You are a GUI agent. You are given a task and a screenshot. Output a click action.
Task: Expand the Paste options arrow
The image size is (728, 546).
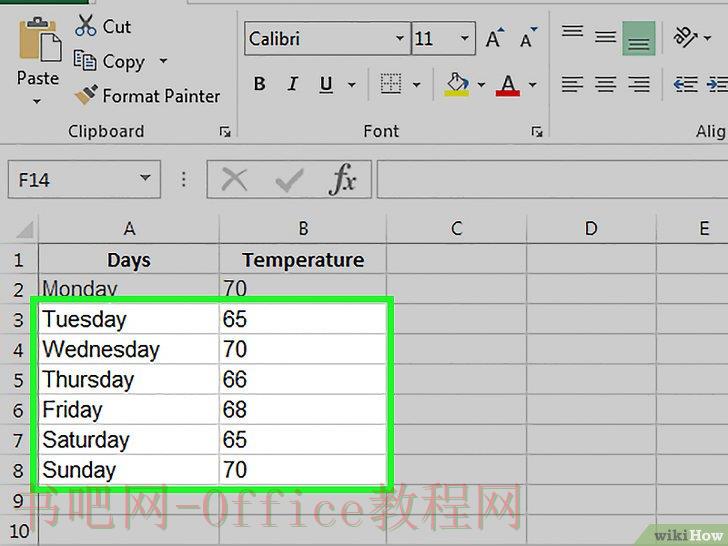click(x=37, y=101)
